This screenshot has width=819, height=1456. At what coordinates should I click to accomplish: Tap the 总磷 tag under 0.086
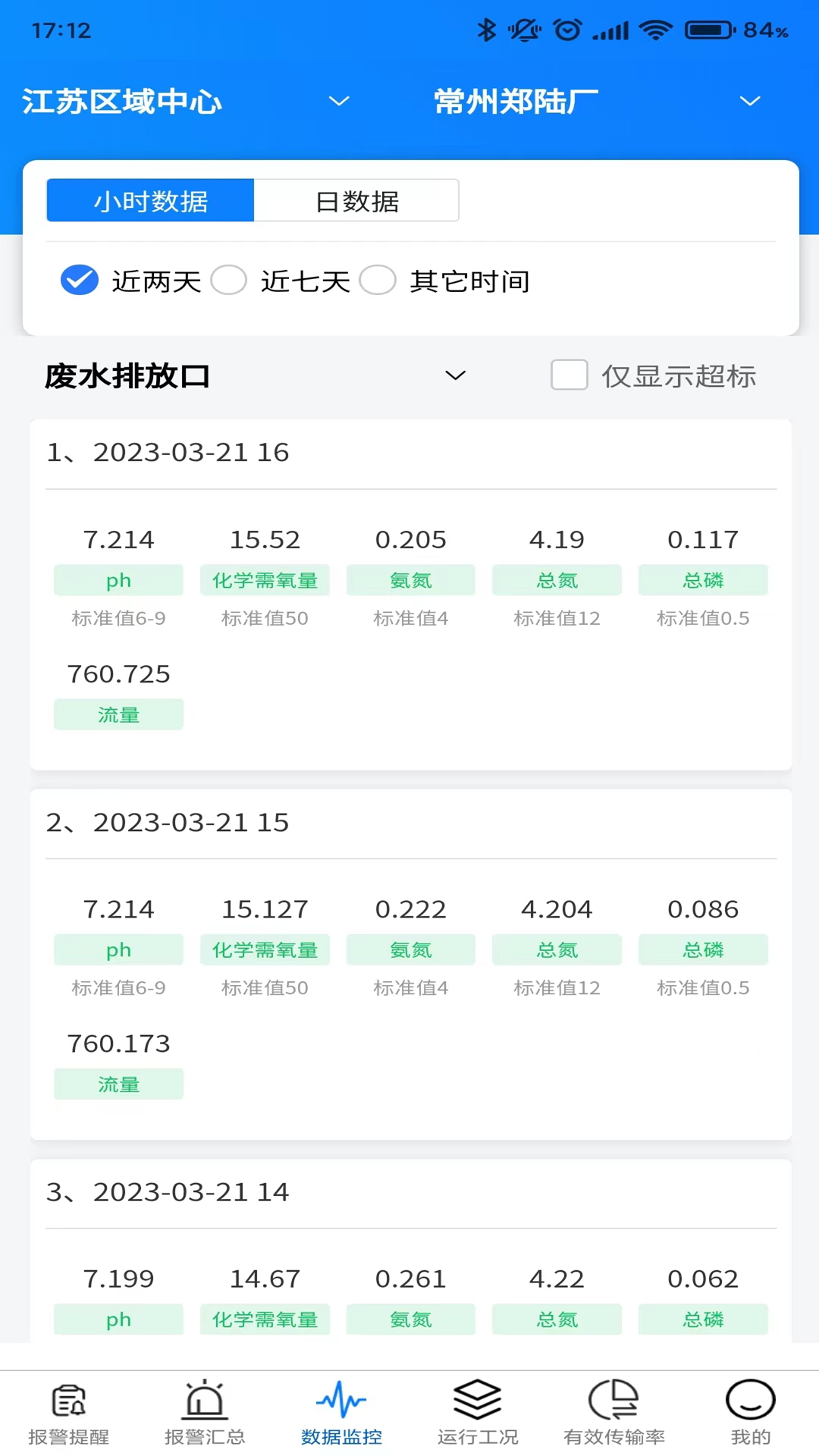703,949
